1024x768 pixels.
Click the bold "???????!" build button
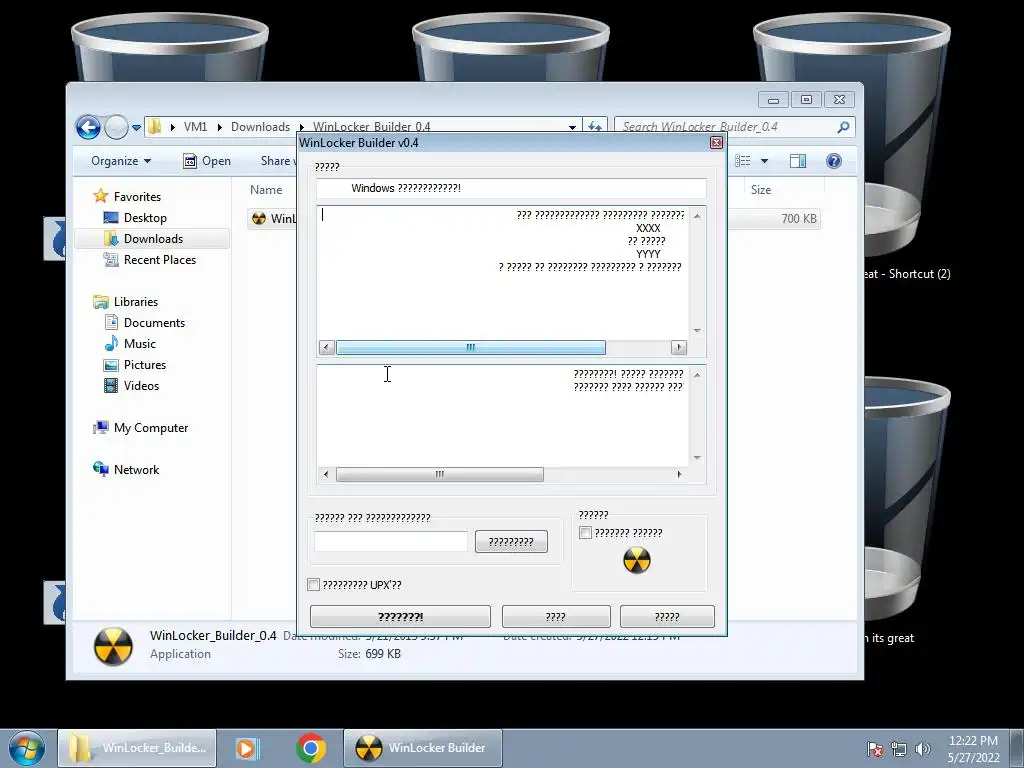pyautogui.click(x=400, y=616)
